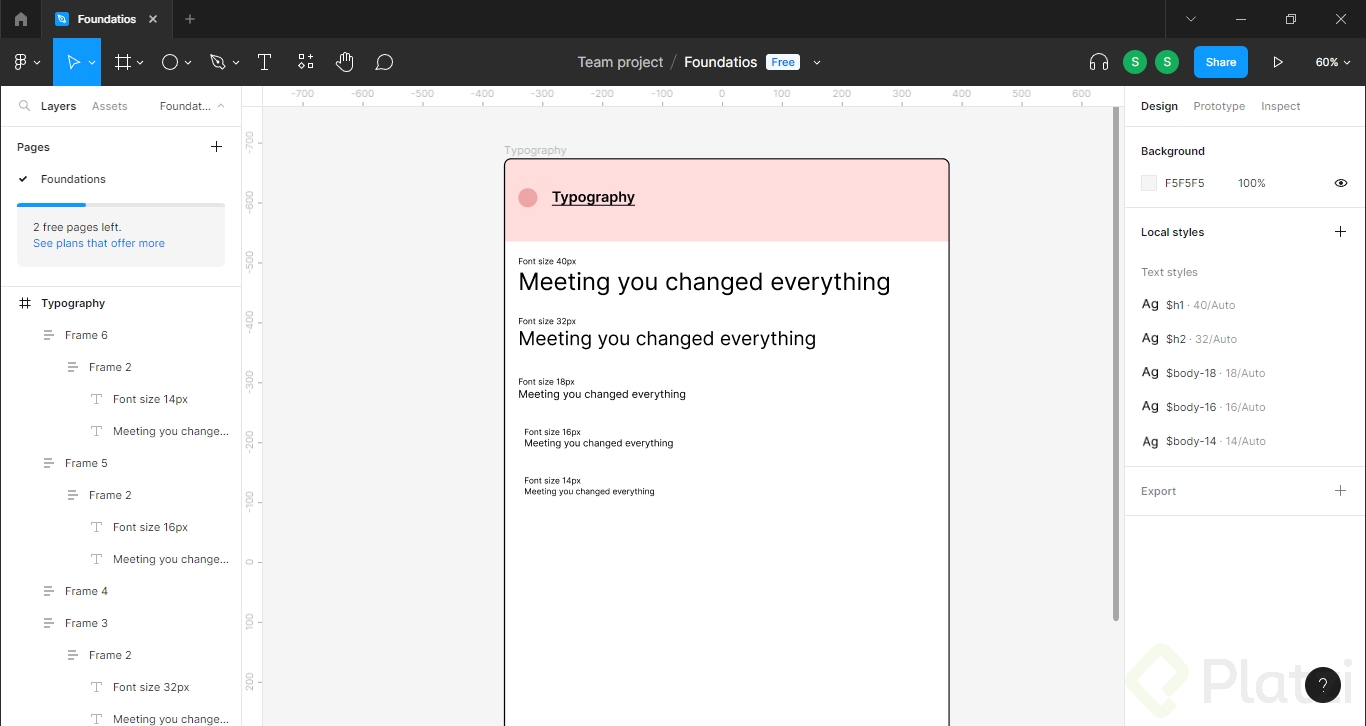Image resolution: width=1366 pixels, height=726 pixels.
Task: Add a new page with plus icon
Action: tap(216, 147)
